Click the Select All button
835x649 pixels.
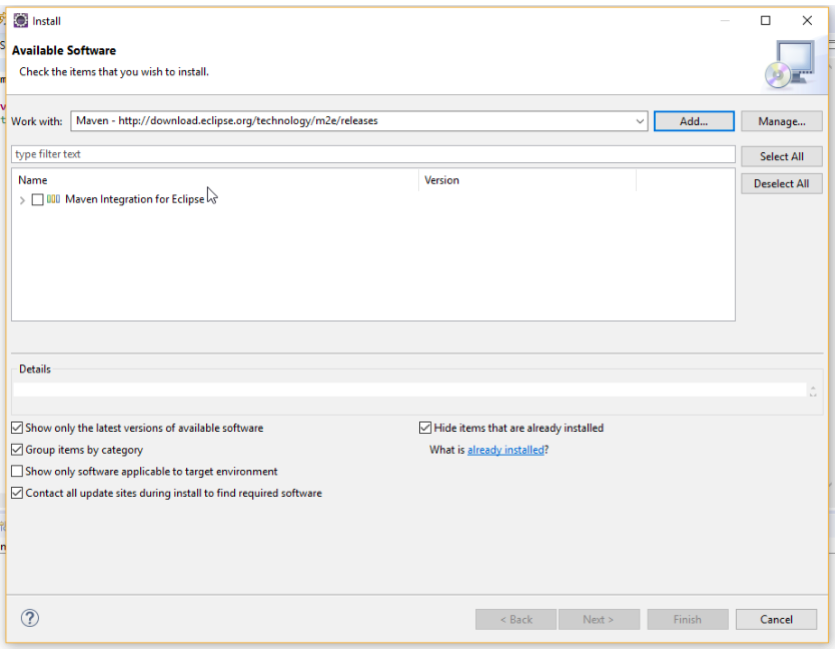(782, 157)
